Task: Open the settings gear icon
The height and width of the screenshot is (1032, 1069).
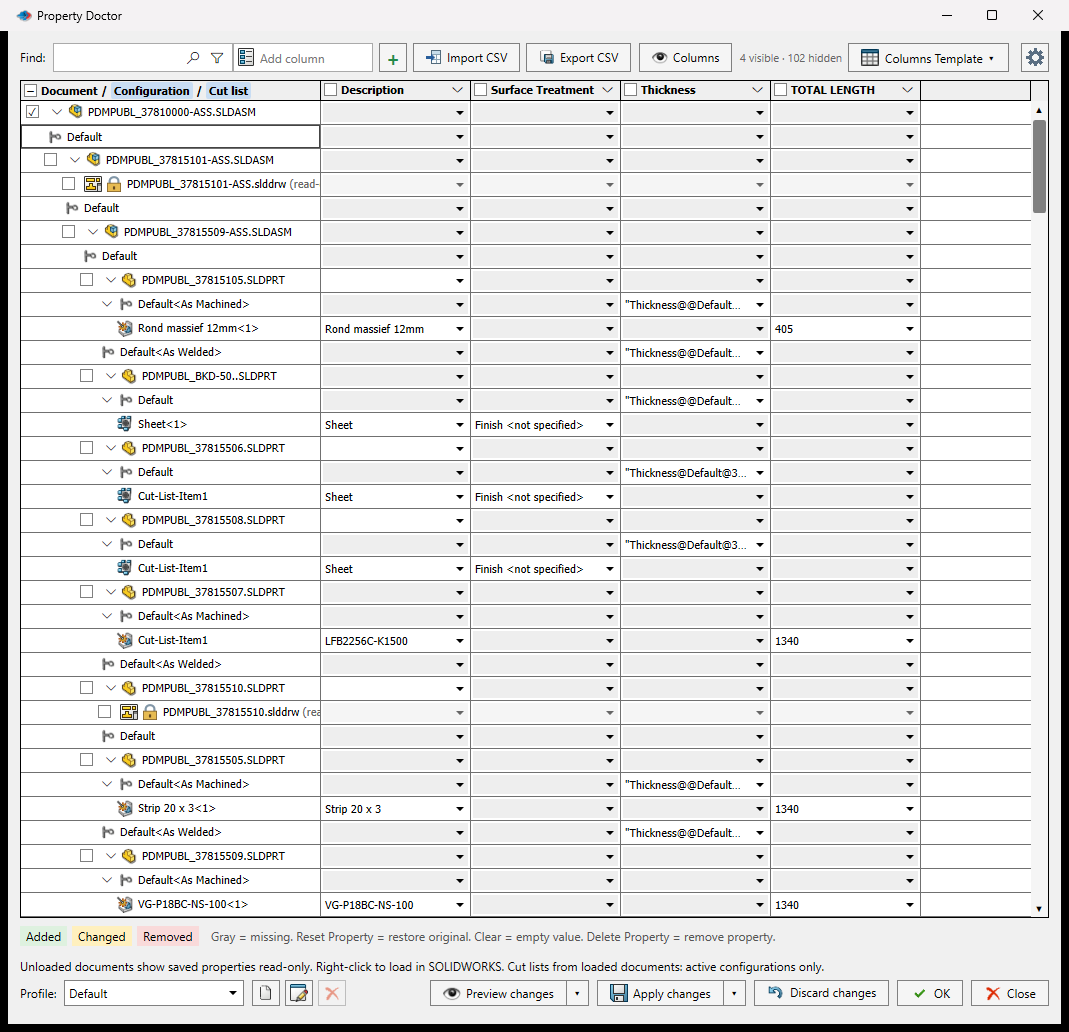Action: tap(1035, 58)
